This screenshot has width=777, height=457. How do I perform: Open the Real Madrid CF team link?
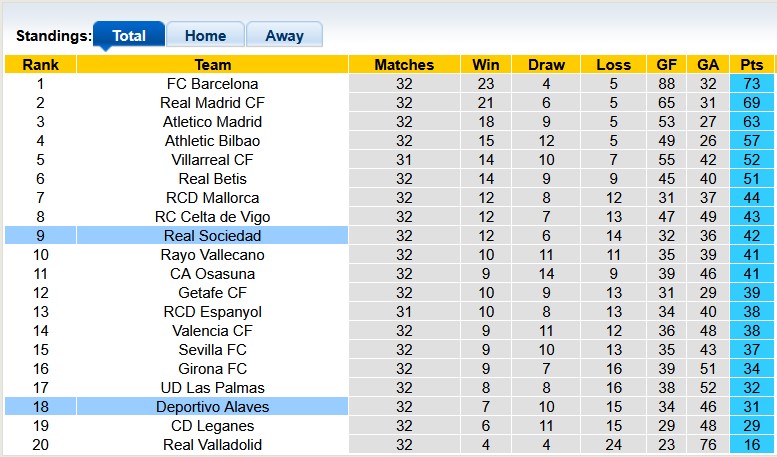(x=212, y=103)
